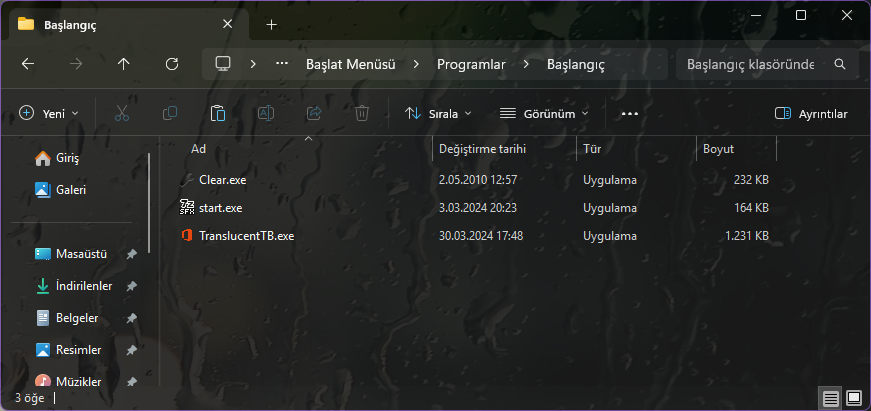This screenshot has width=871, height=411.
Task: Click the Başlangıç klasöründe search box
Action: click(x=767, y=64)
